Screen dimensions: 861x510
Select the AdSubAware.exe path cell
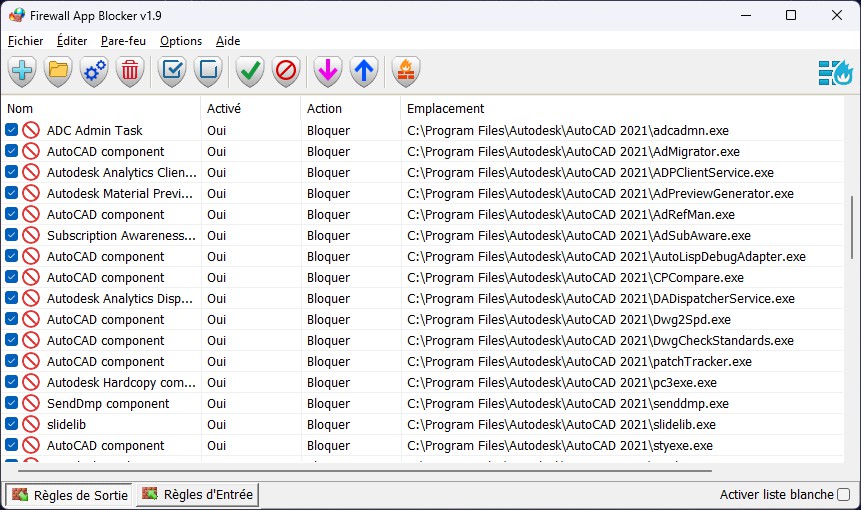click(579, 236)
